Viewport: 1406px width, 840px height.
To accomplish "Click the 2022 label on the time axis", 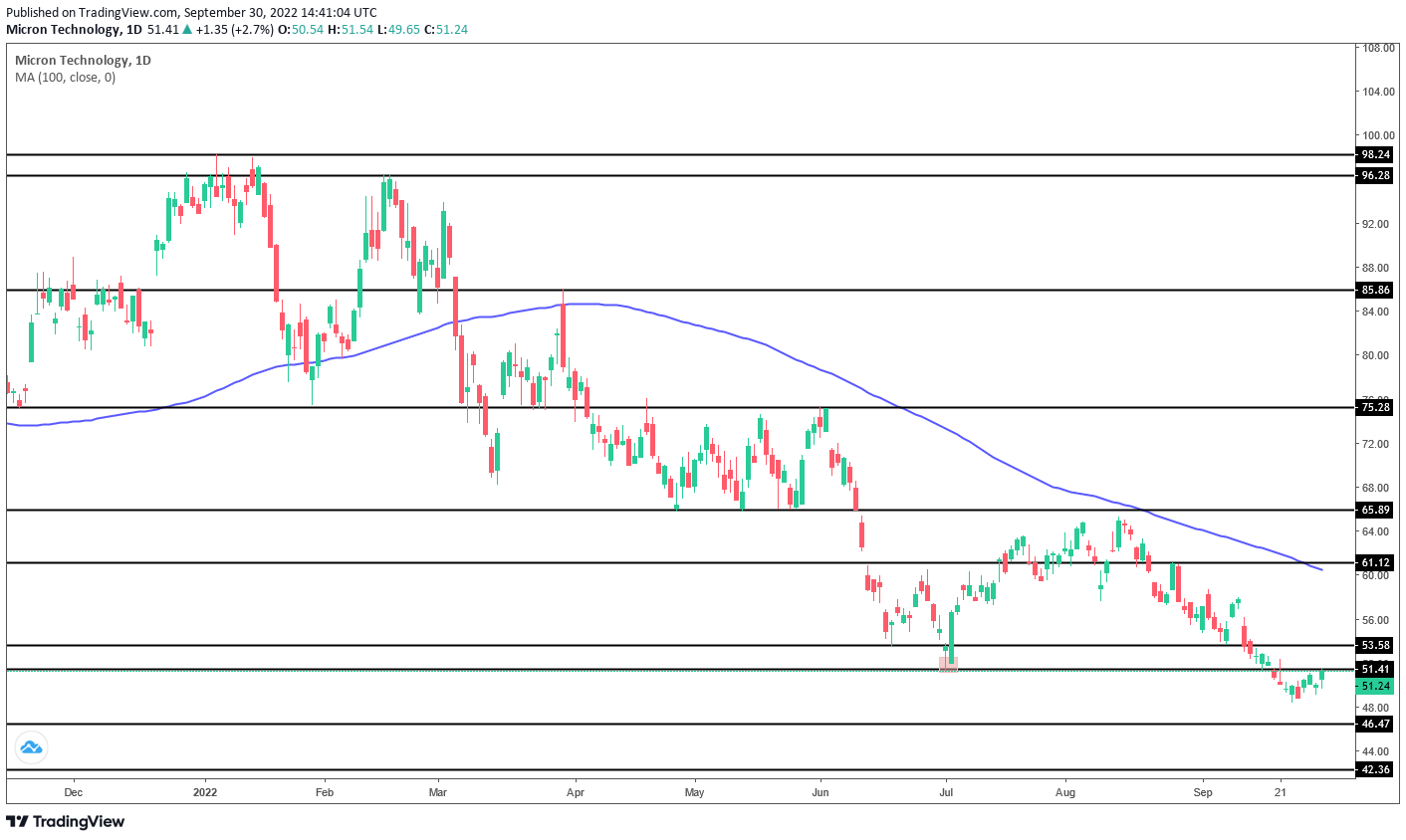I will click(205, 793).
